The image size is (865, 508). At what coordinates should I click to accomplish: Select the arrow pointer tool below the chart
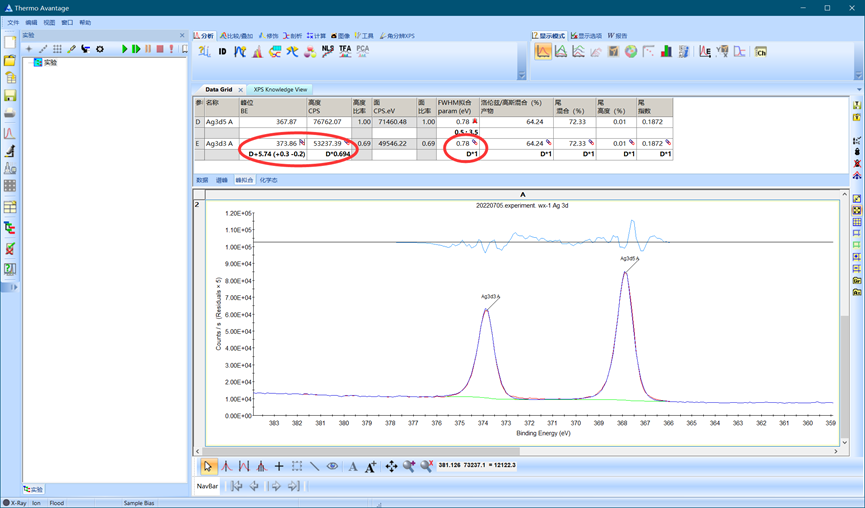coord(208,466)
